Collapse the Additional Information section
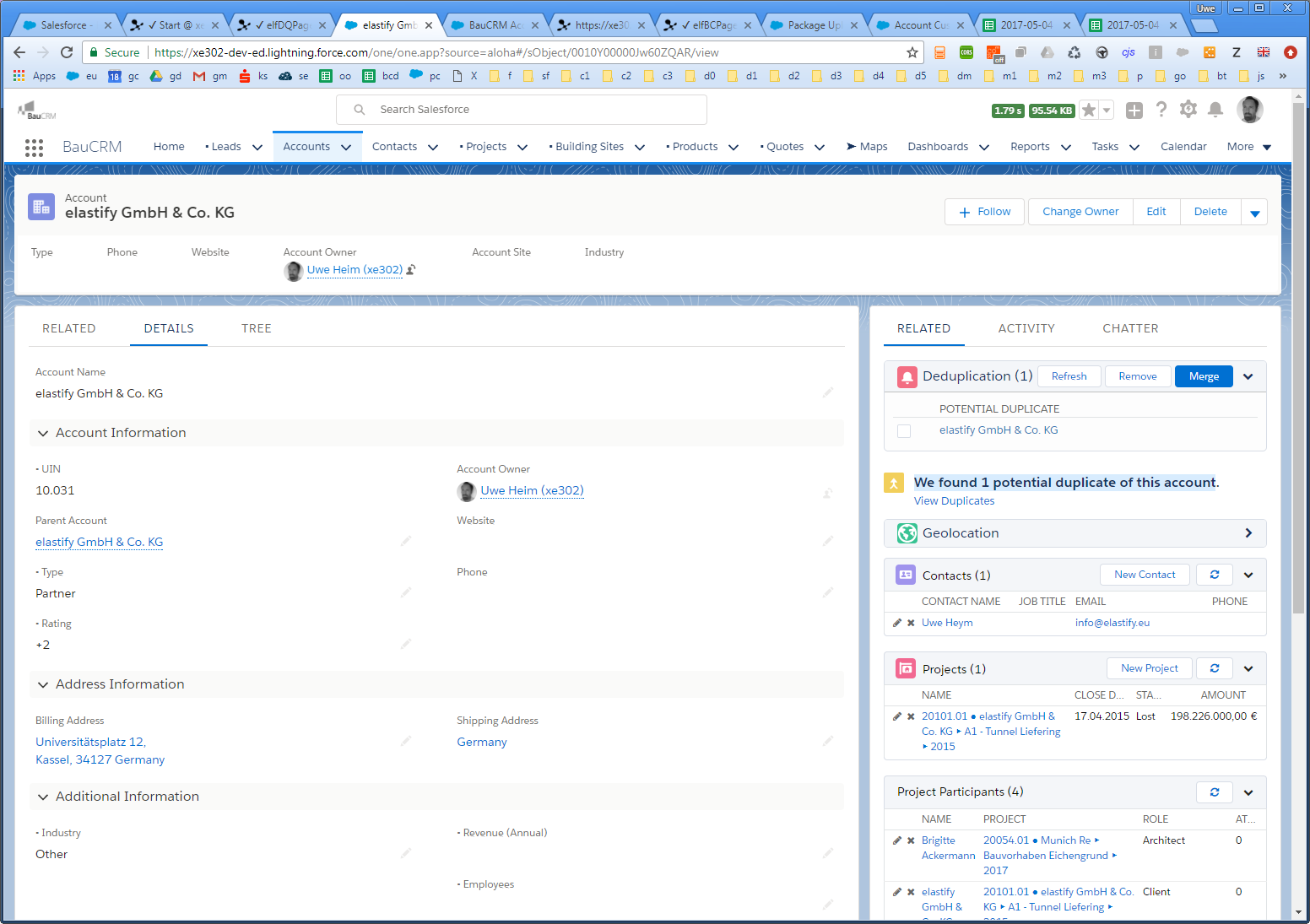Viewport: 1310px width, 924px height. (43, 797)
